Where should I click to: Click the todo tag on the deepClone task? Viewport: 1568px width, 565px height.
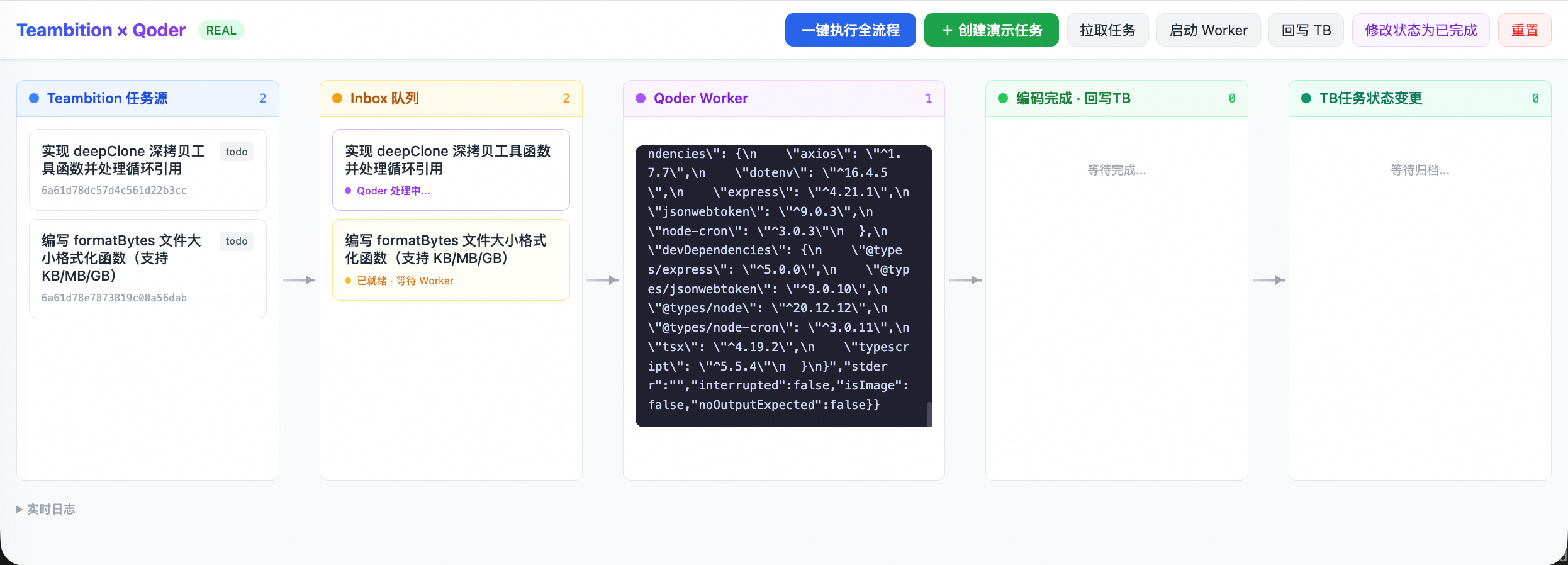click(237, 152)
